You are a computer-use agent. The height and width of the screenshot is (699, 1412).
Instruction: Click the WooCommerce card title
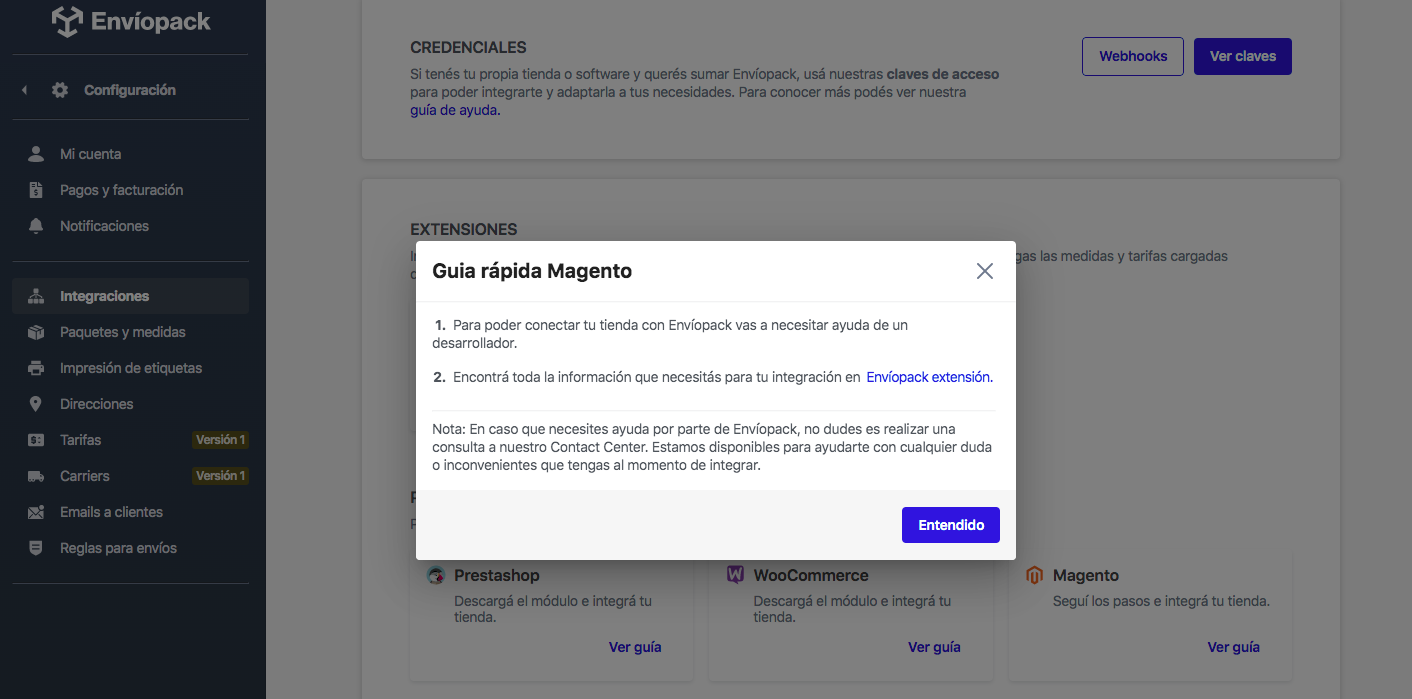pyautogui.click(x=811, y=575)
